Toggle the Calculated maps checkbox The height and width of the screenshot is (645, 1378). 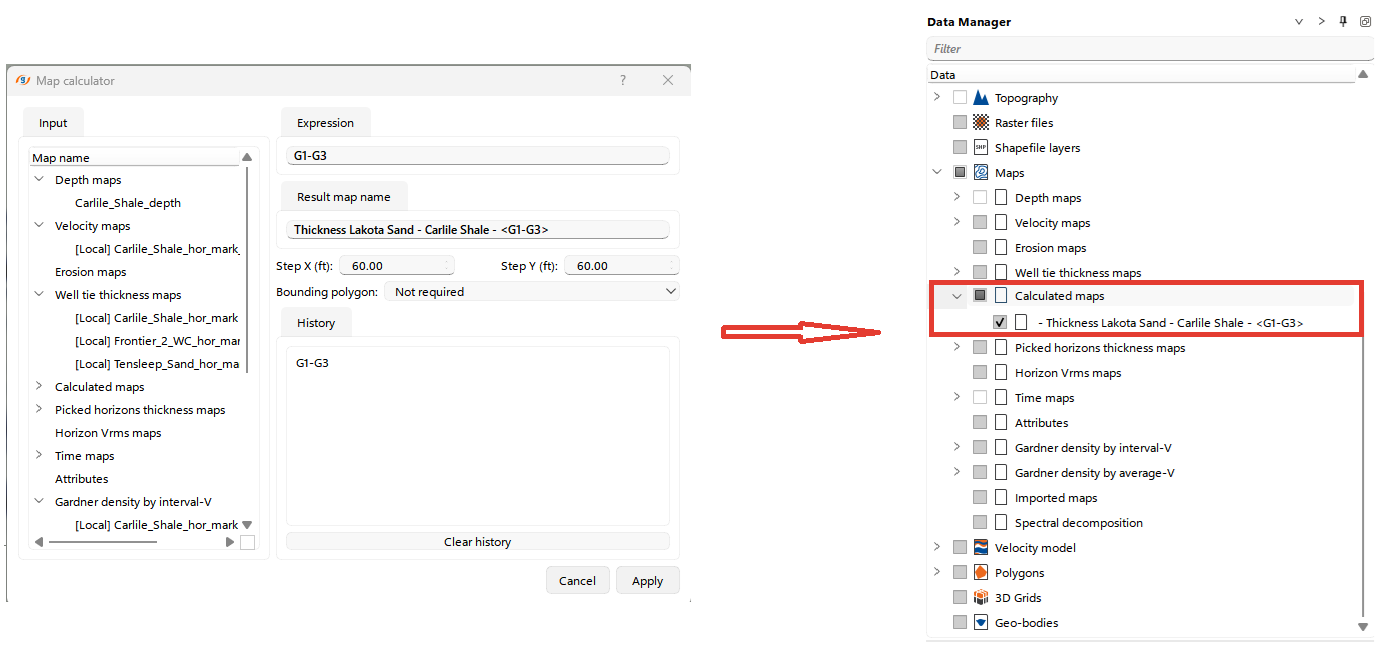point(980,296)
